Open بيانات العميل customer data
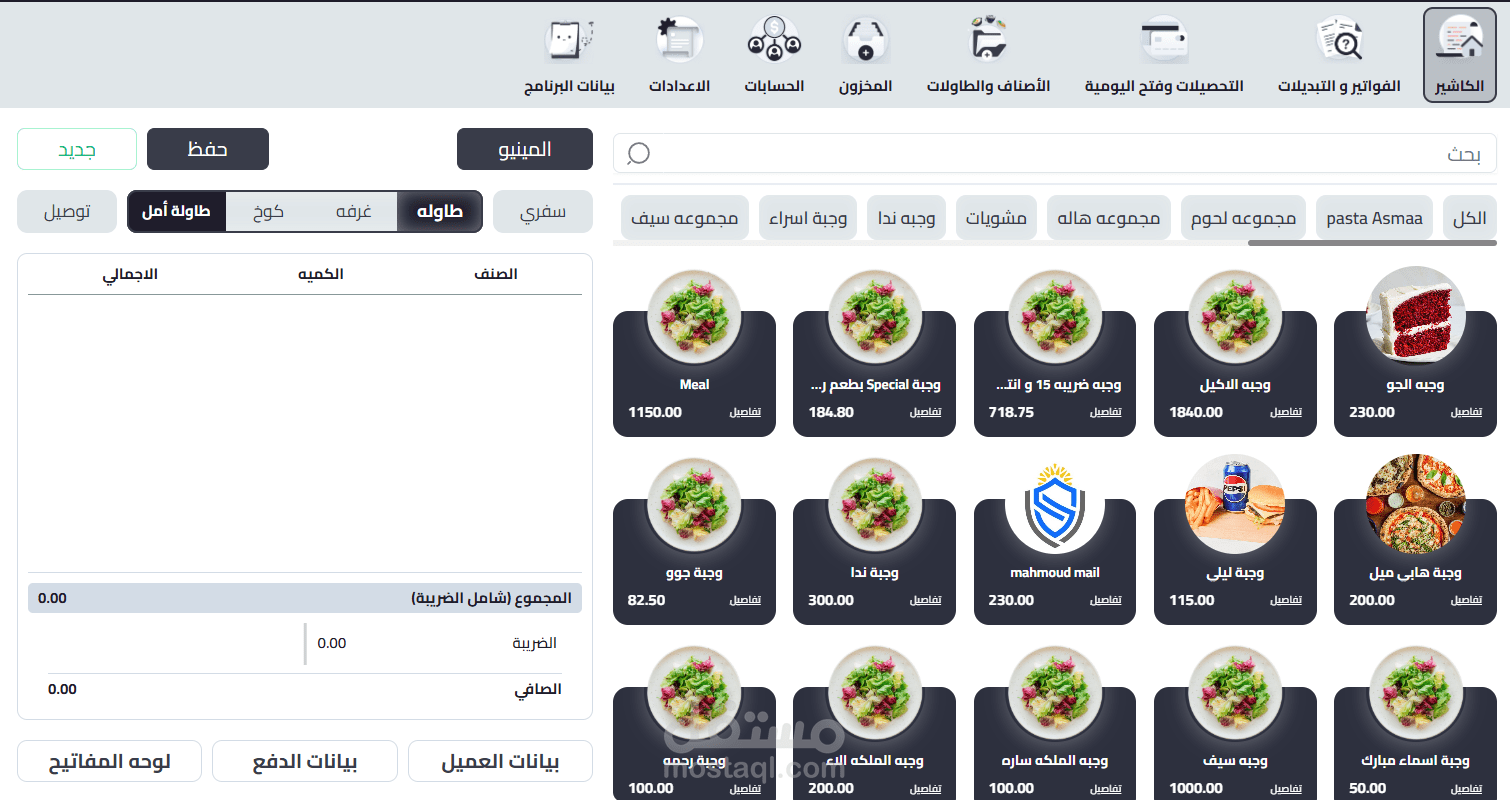 tap(500, 761)
